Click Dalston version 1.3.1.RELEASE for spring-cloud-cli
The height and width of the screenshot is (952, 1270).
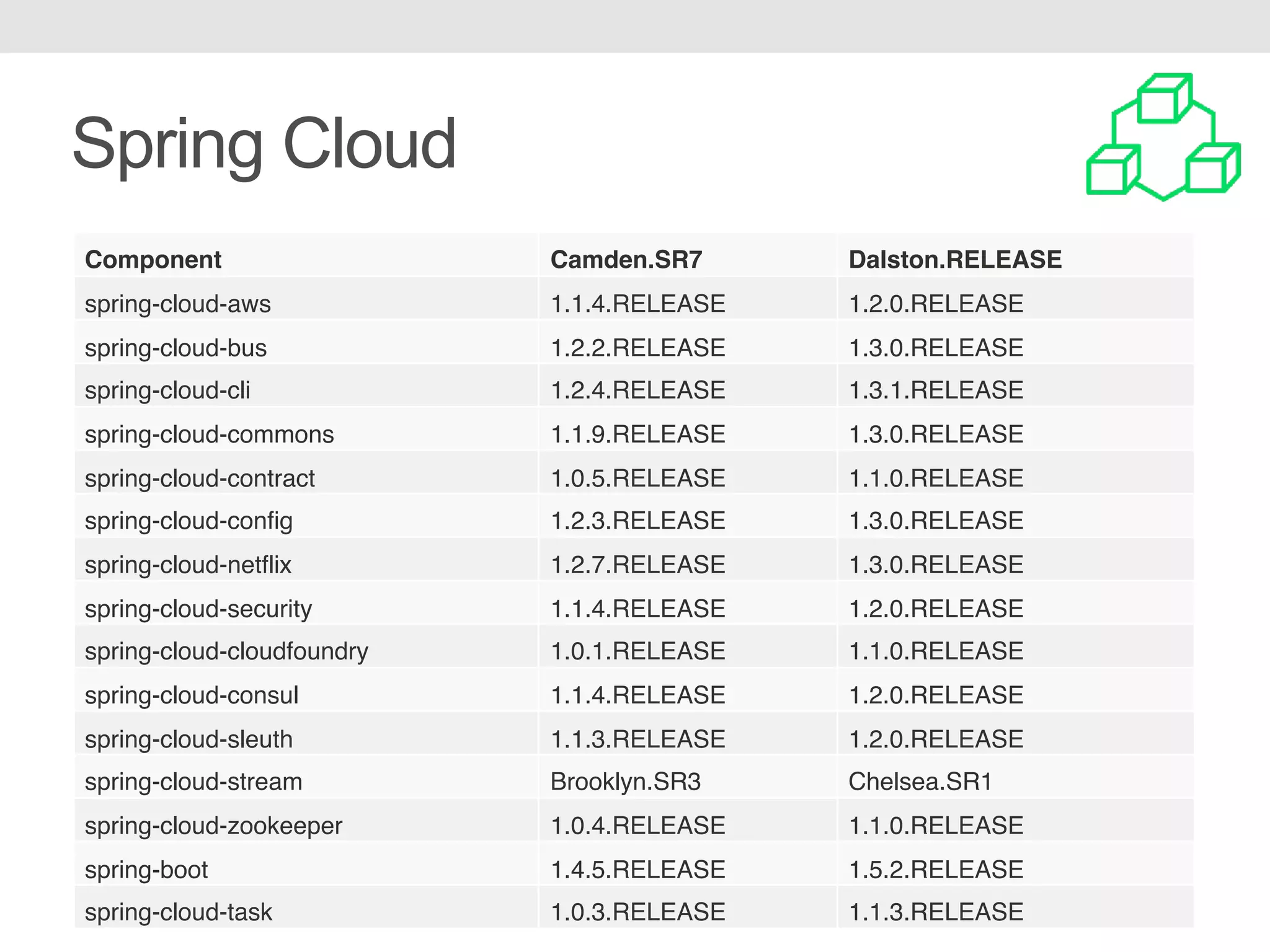tap(936, 390)
